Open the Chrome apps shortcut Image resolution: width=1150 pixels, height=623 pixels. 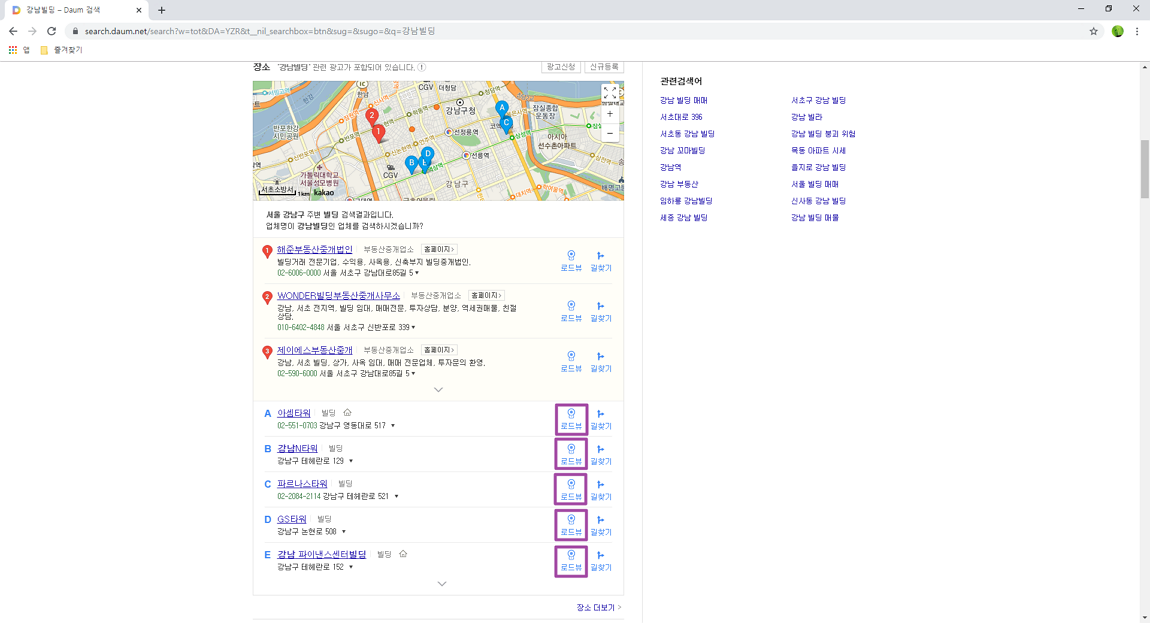[x=18, y=50]
